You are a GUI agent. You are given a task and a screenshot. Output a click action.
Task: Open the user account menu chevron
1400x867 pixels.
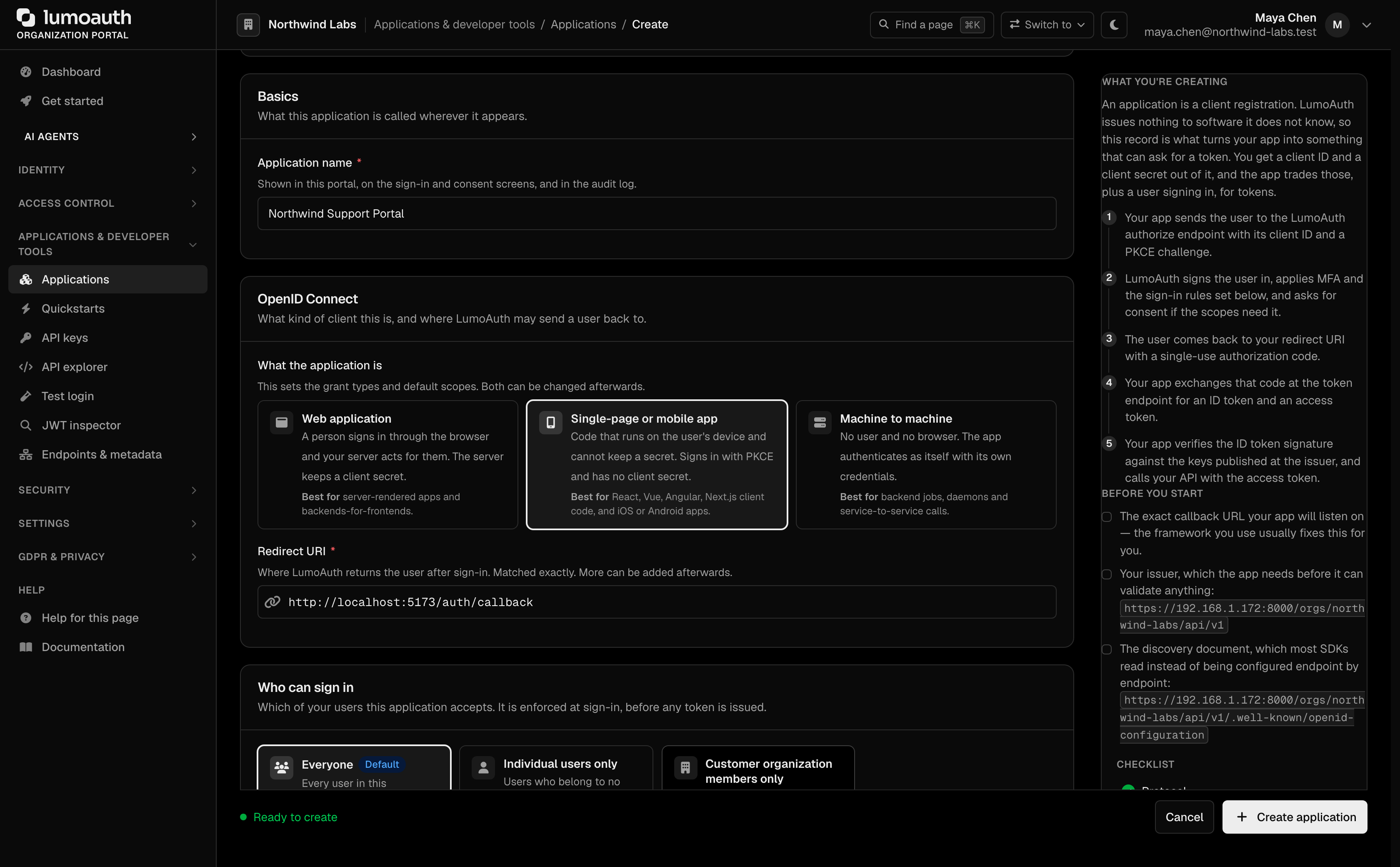point(1367,25)
